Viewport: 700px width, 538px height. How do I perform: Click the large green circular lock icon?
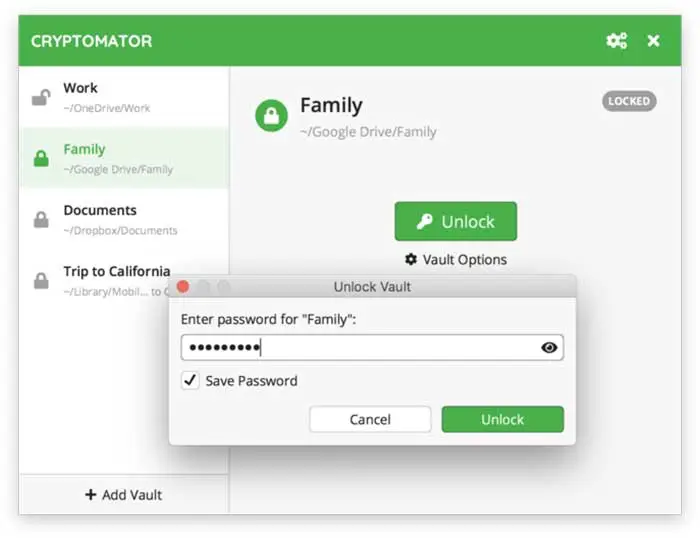point(271,115)
